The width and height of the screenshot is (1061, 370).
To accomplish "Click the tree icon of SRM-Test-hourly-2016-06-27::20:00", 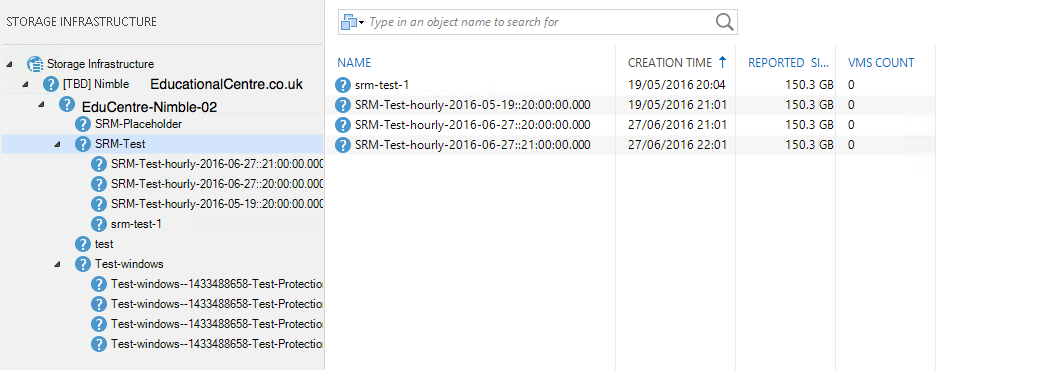I will (99, 184).
